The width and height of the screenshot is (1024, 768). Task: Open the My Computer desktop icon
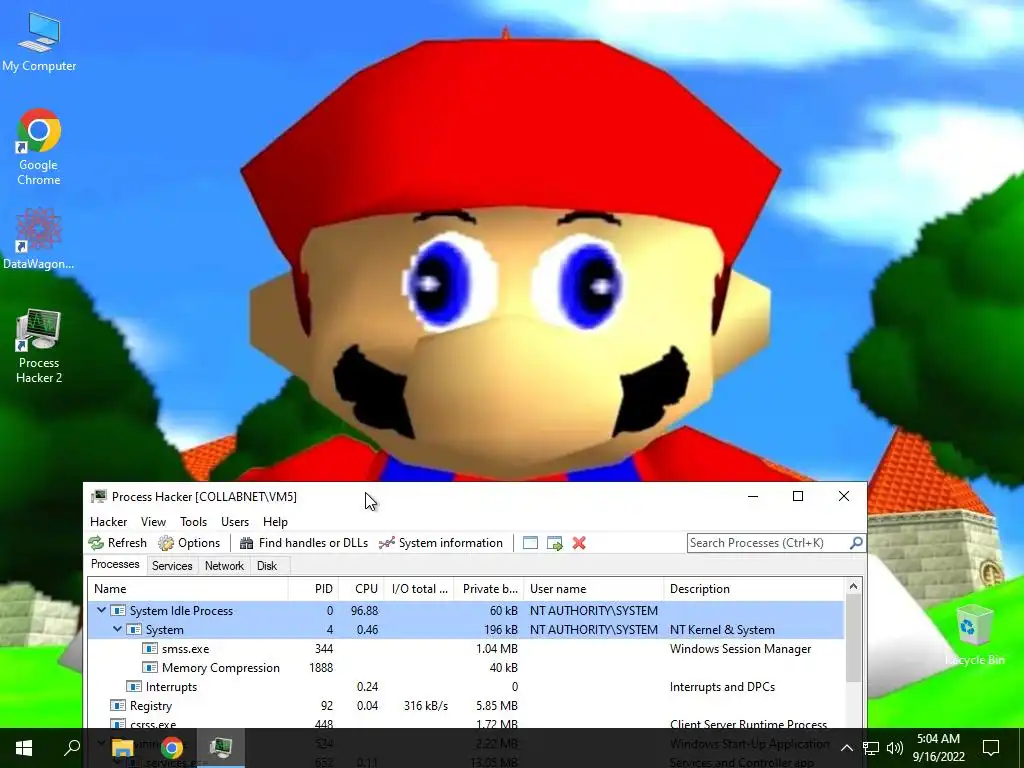(x=39, y=42)
